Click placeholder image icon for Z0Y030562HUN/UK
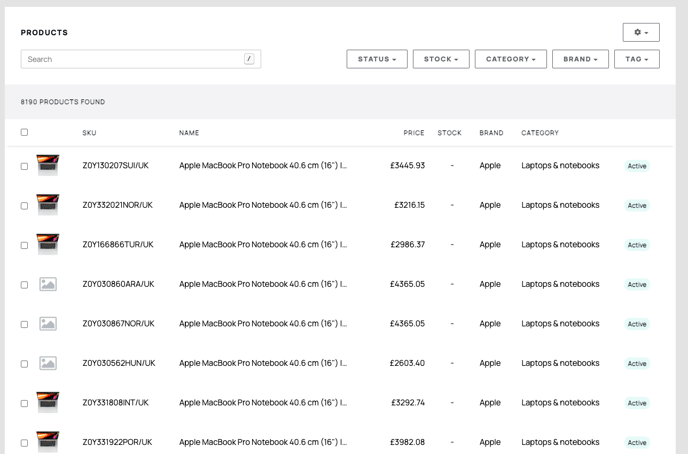 pyautogui.click(x=48, y=363)
